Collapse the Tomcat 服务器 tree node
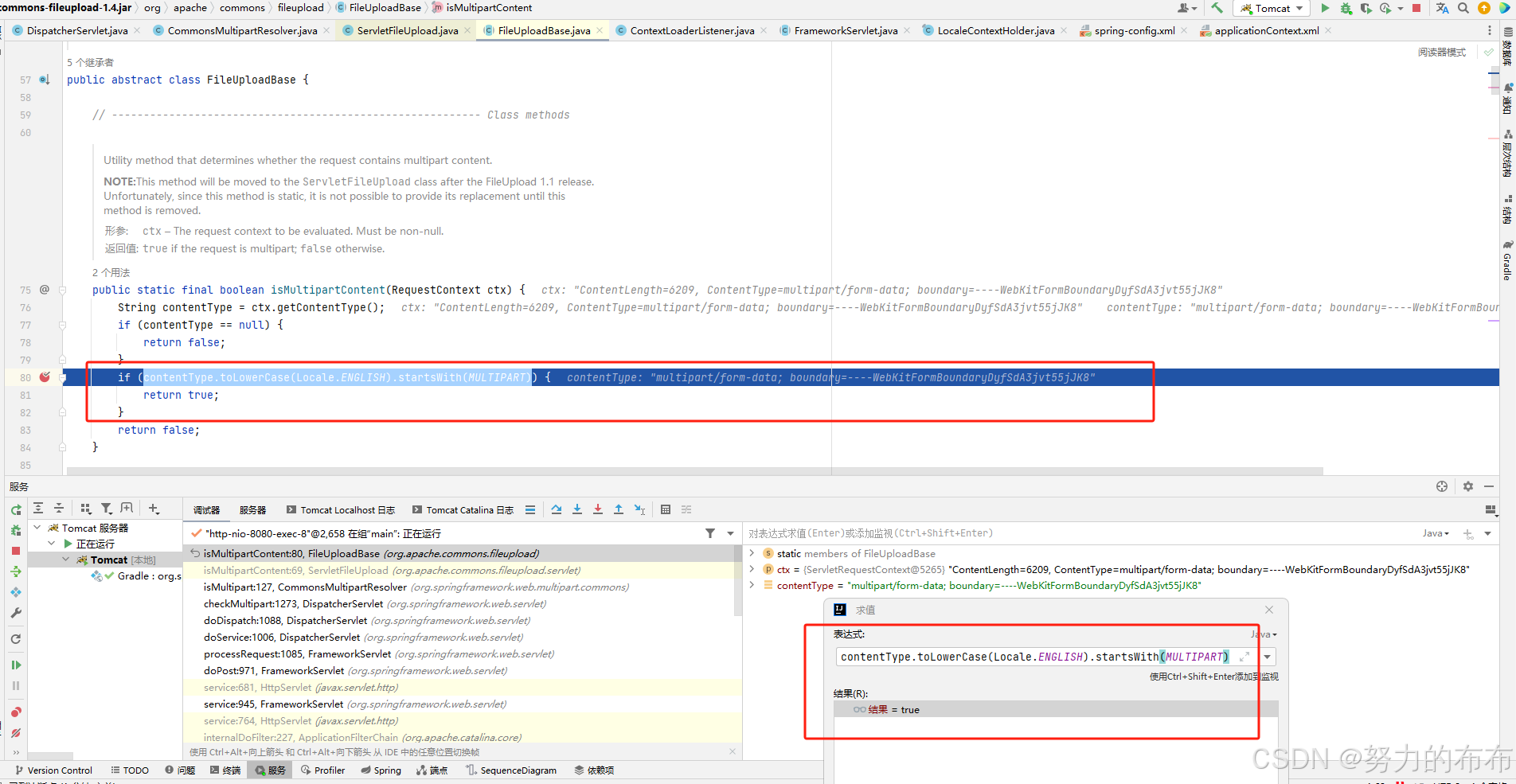The height and width of the screenshot is (784, 1516). point(37,528)
